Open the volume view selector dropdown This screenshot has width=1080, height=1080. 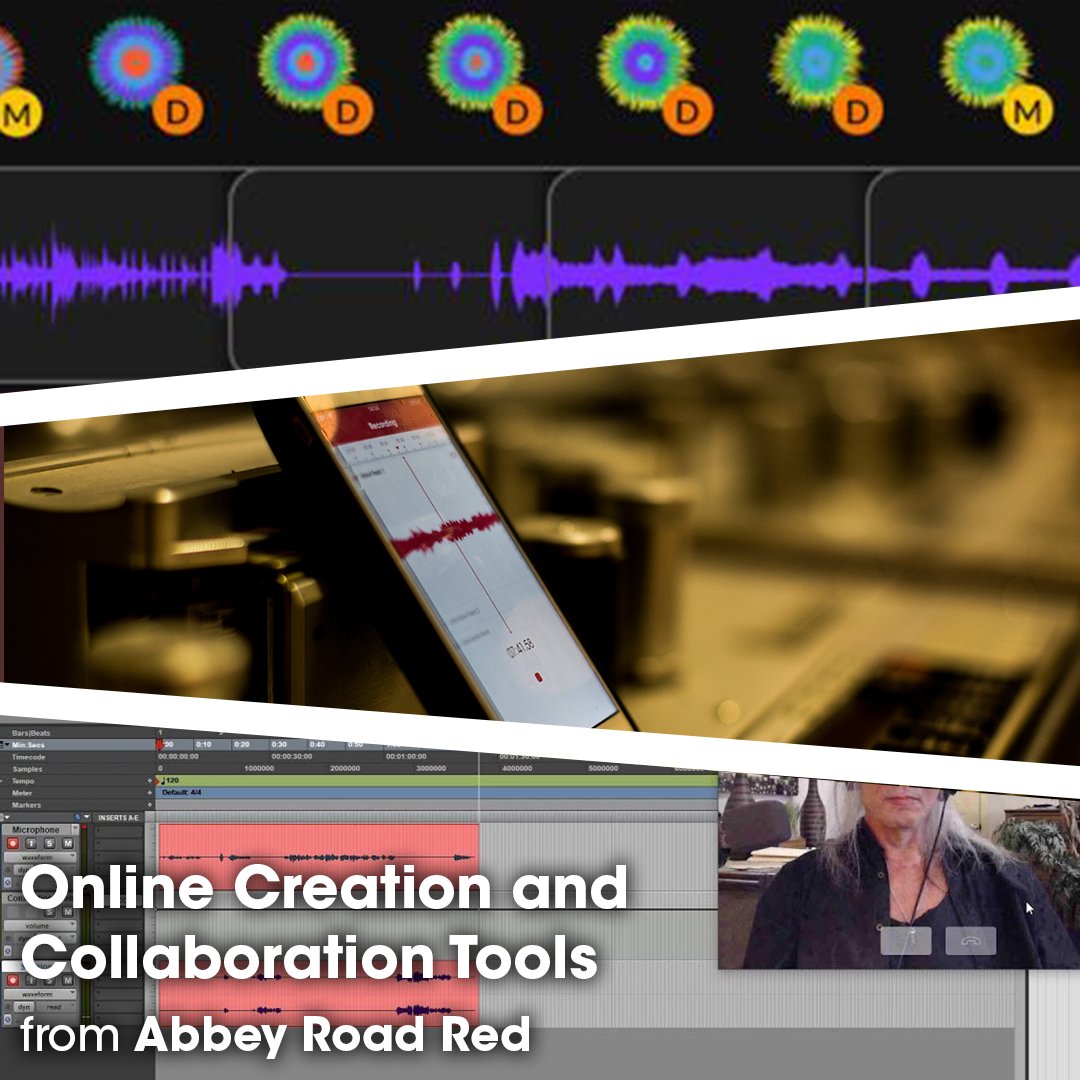[x=41, y=926]
